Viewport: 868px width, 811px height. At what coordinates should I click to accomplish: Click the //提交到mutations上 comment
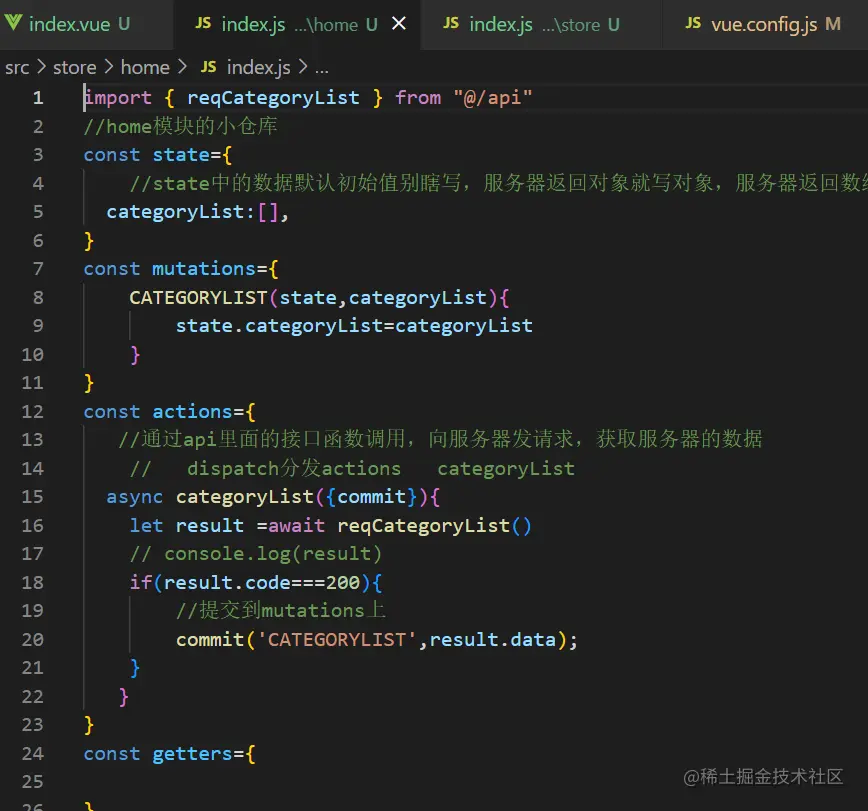[x=281, y=611]
